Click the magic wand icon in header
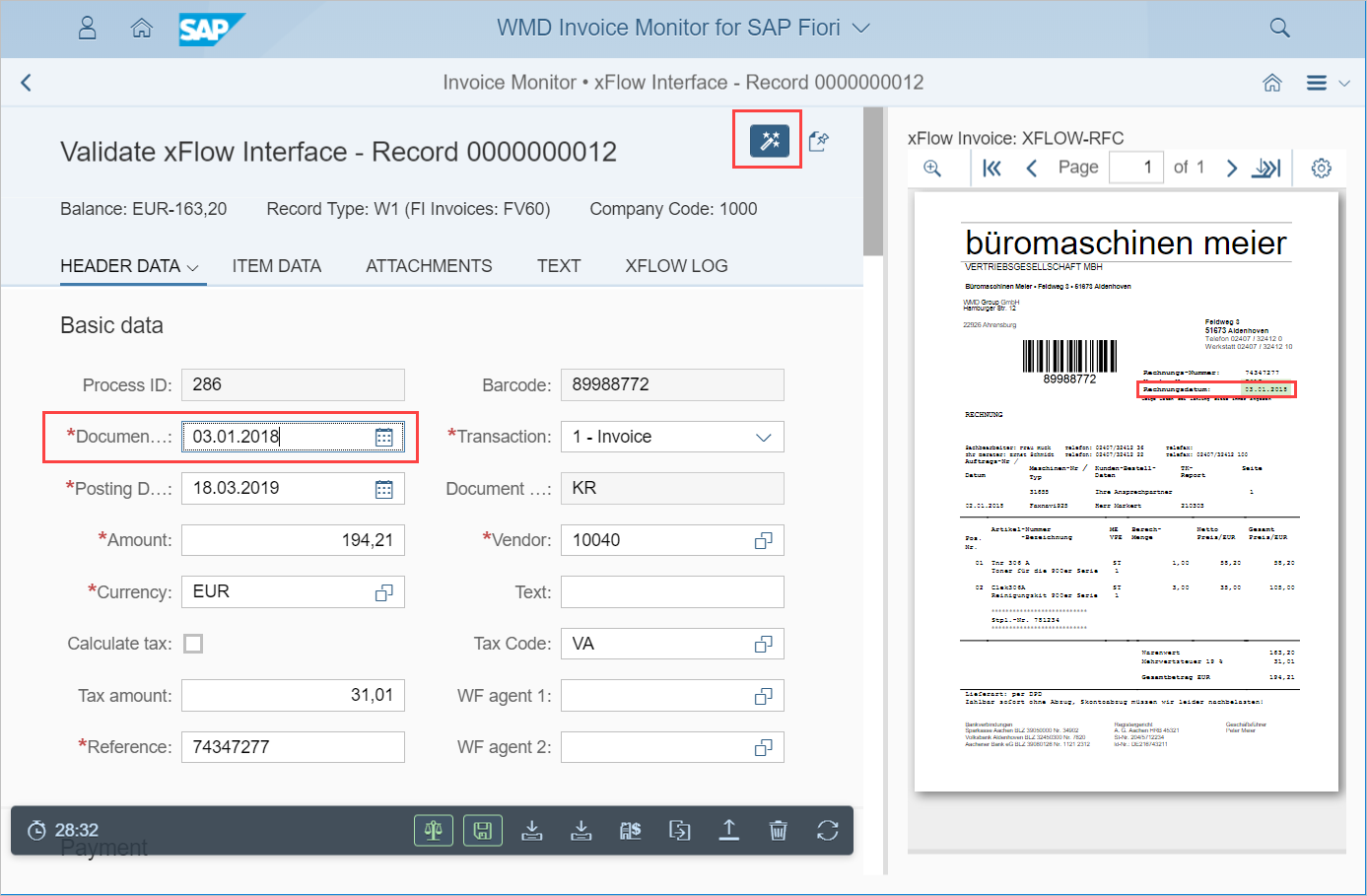 click(x=769, y=141)
